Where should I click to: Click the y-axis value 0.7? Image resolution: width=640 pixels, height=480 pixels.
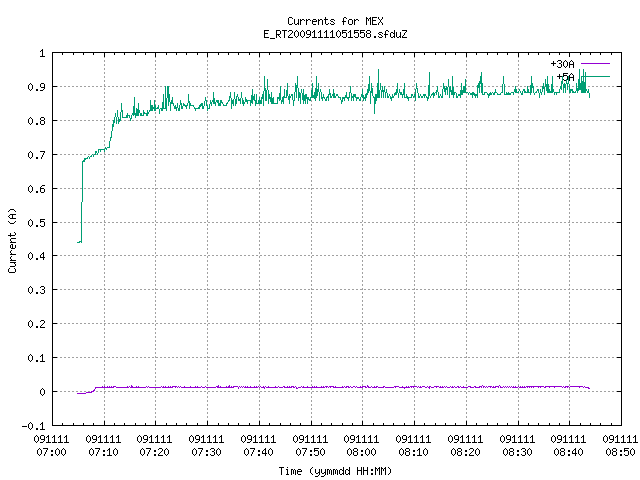36,155
